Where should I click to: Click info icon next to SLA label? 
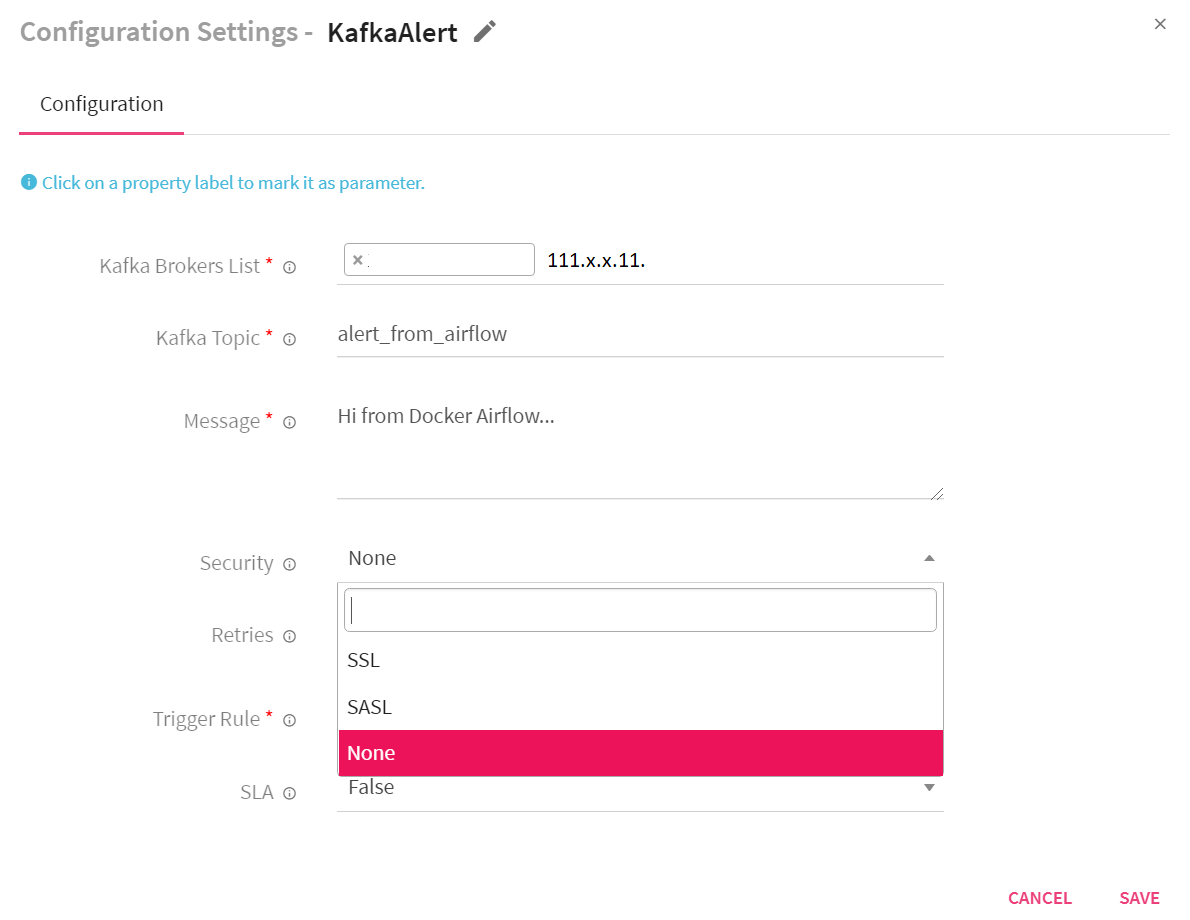(290, 793)
